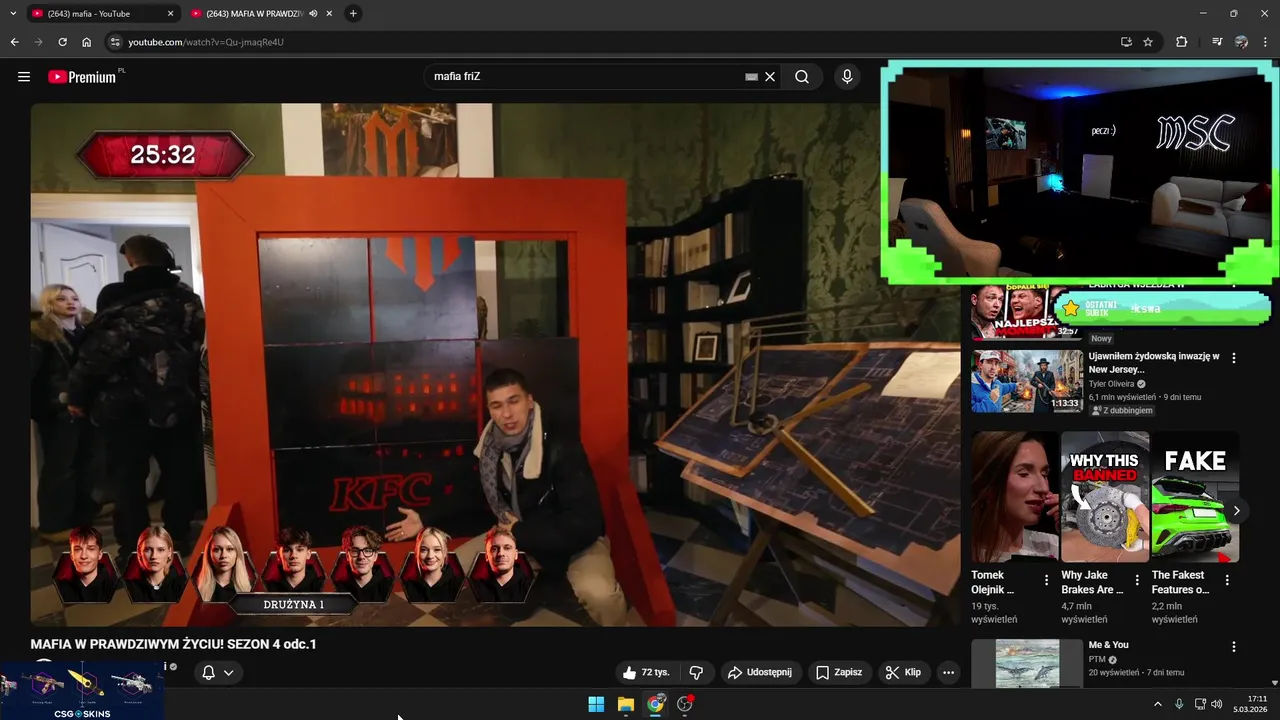The image size is (1280, 720).
Task: Open File Explorer from the taskbar
Action: 626,704
